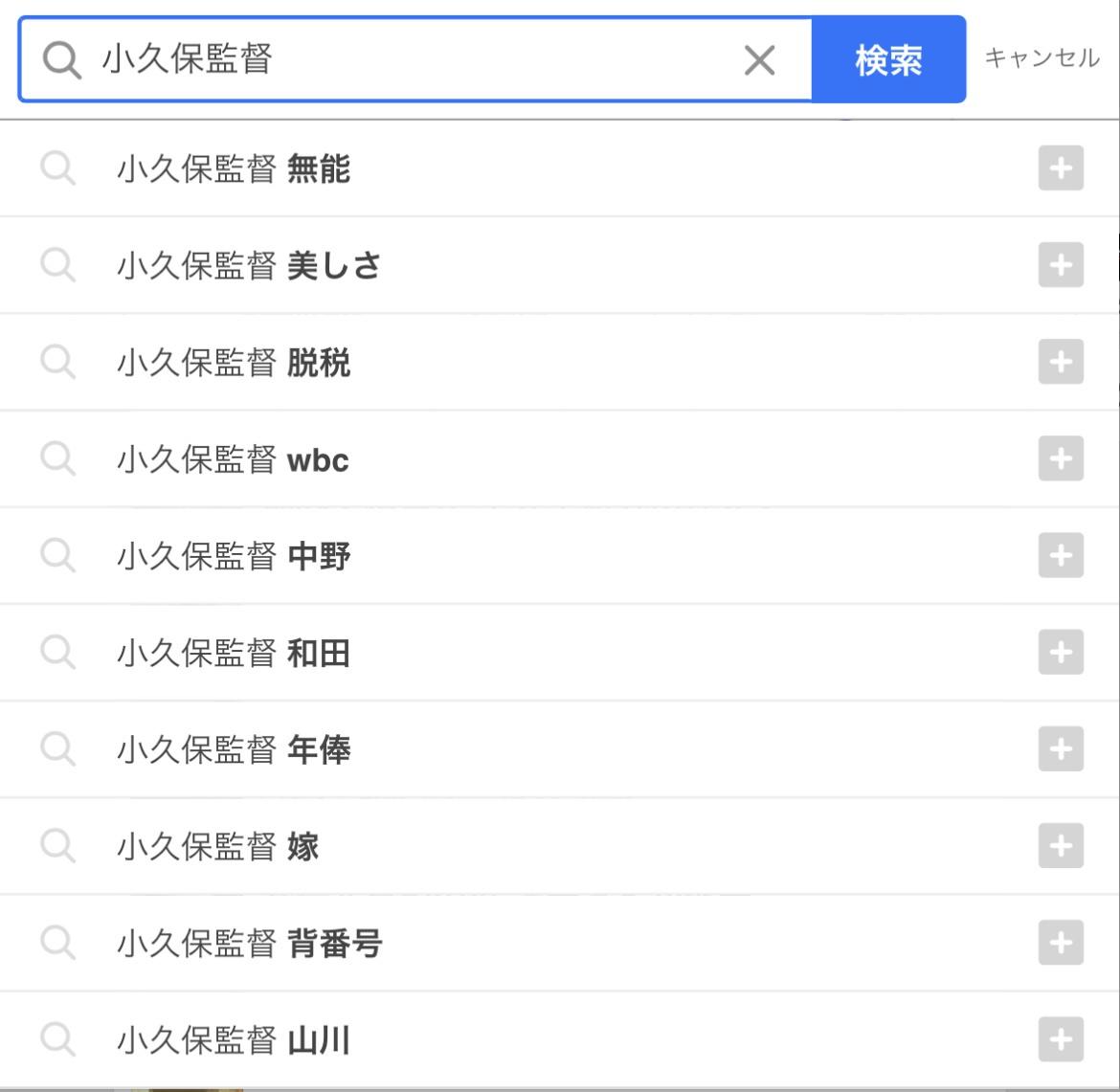
Task: Click the plus icon next to 山川 suggestion
Action: coord(1061,1039)
